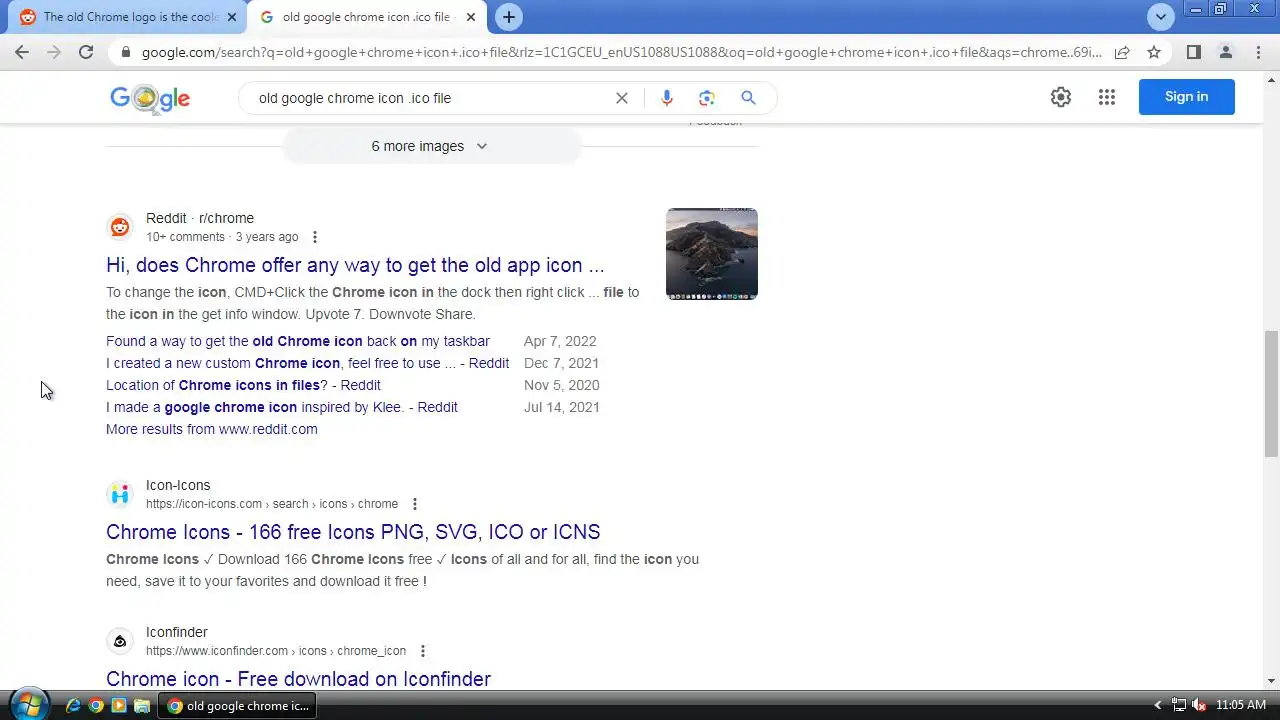The width and height of the screenshot is (1280, 720).
Task: Click the 'Iconfinder' site name
Action: pyautogui.click(x=177, y=632)
